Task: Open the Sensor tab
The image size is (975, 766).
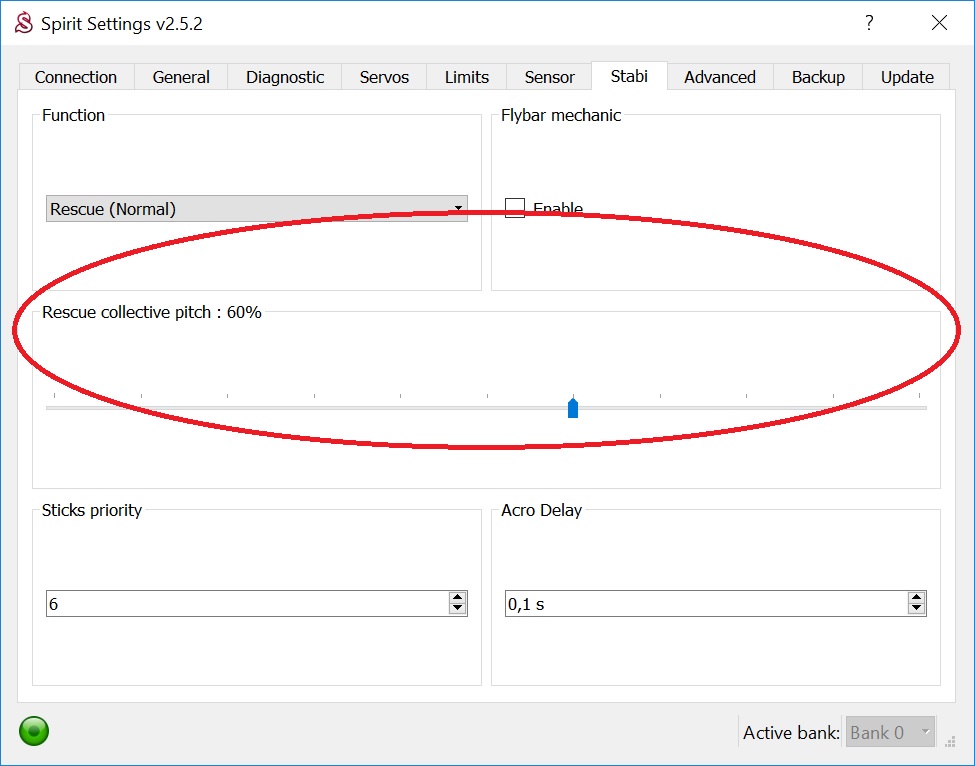Action: [549, 77]
